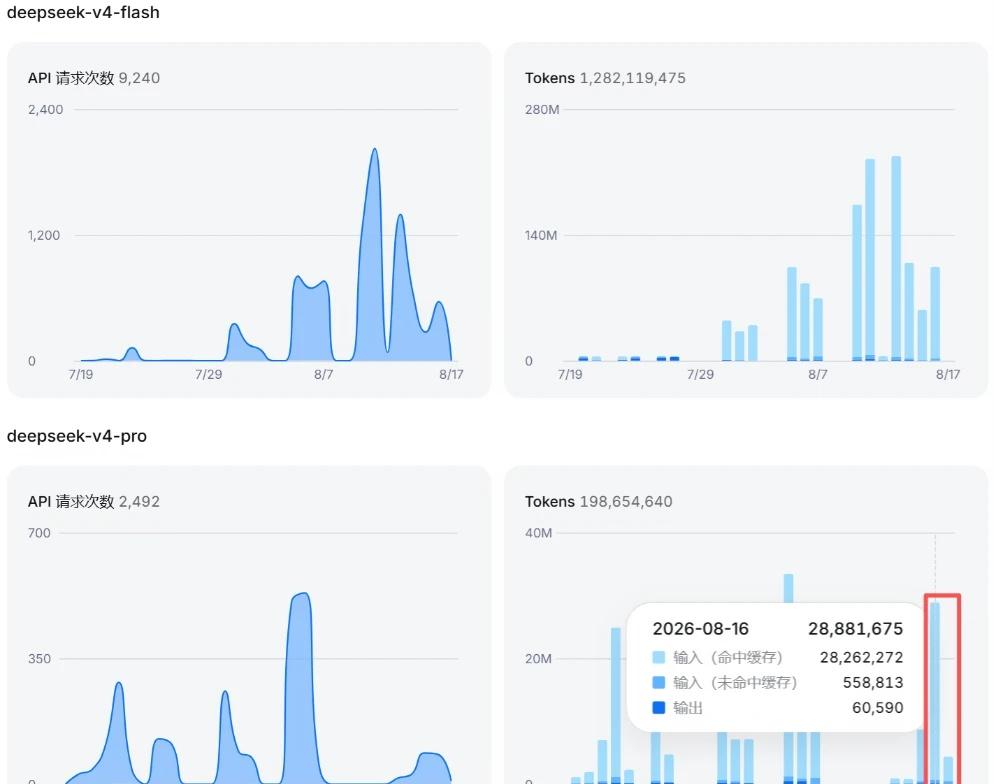This screenshot has width=994, height=784.
Task: Click 7/29 on the flash API requests chart
Action: pos(209,375)
